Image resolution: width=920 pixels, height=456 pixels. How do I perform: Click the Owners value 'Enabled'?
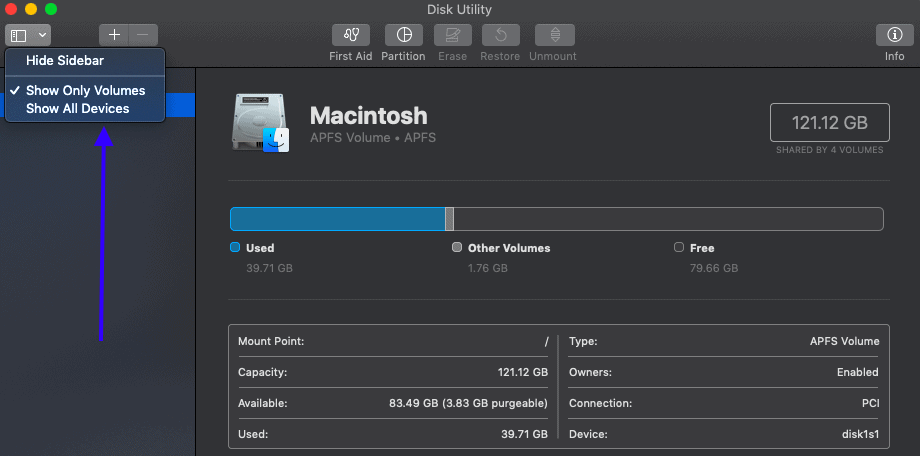click(858, 372)
